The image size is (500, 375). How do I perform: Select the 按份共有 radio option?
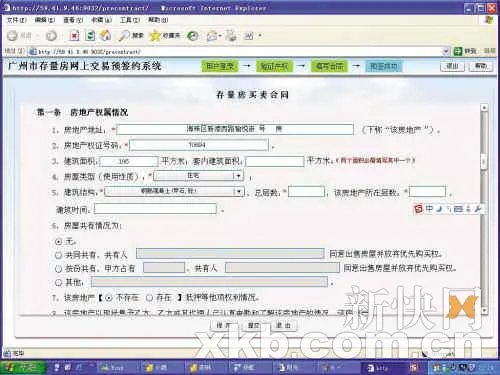(x=58, y=268)
